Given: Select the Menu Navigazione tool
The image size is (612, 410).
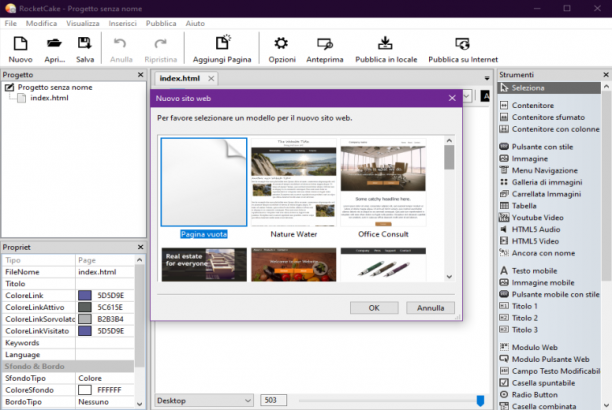Looking at the screenshot, I should [x=539, y=170].
